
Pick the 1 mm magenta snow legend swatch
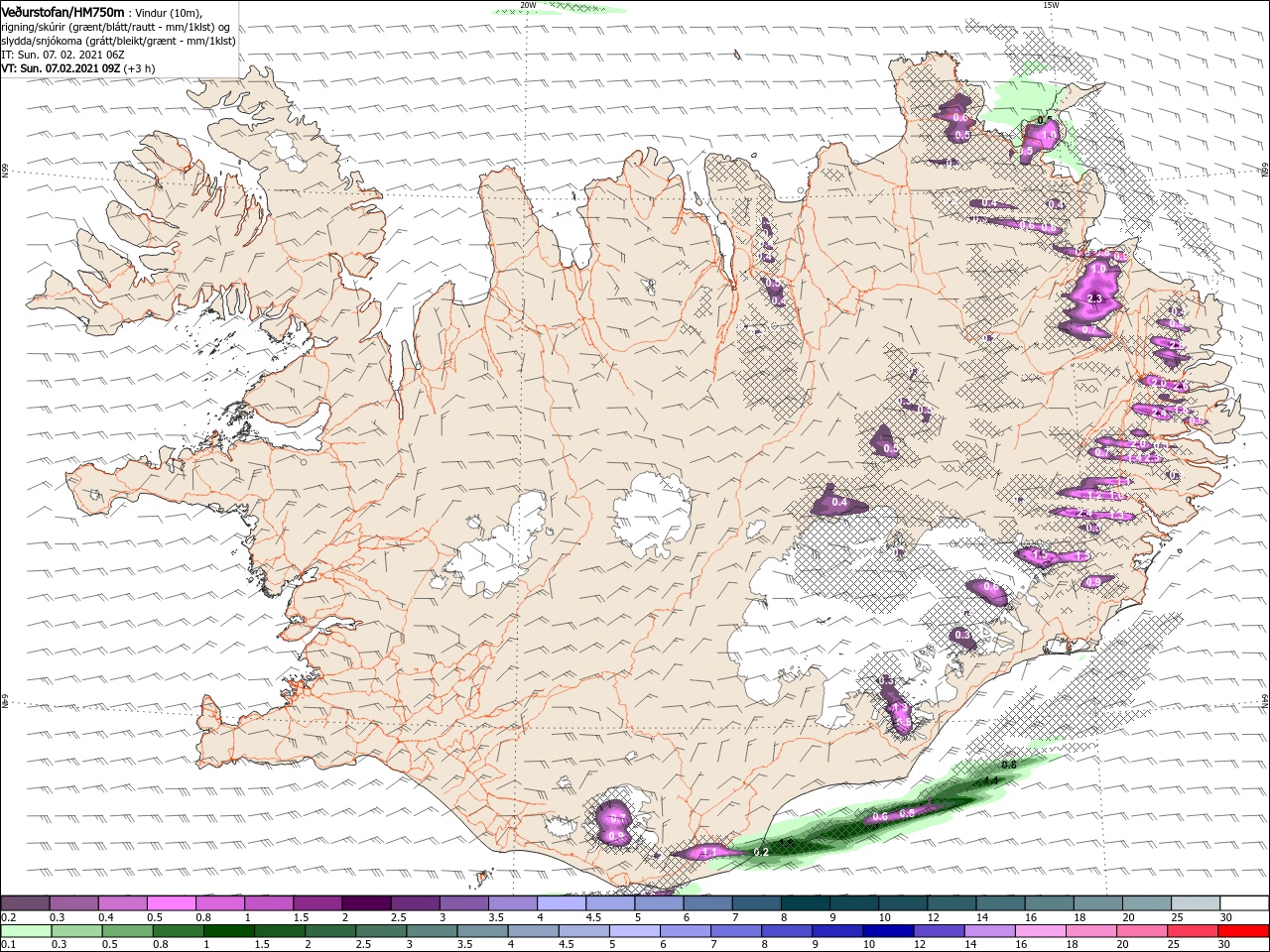point(268,903)
